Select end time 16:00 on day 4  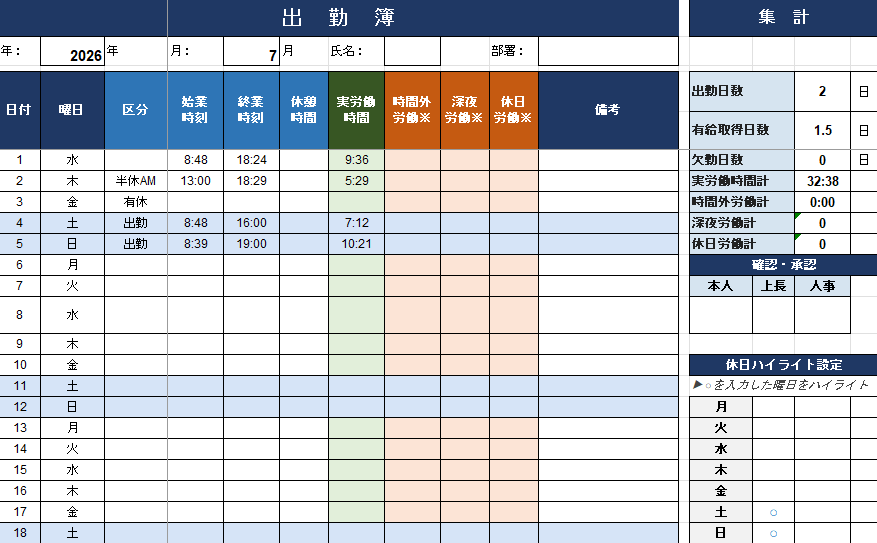[x=251, y=223]
